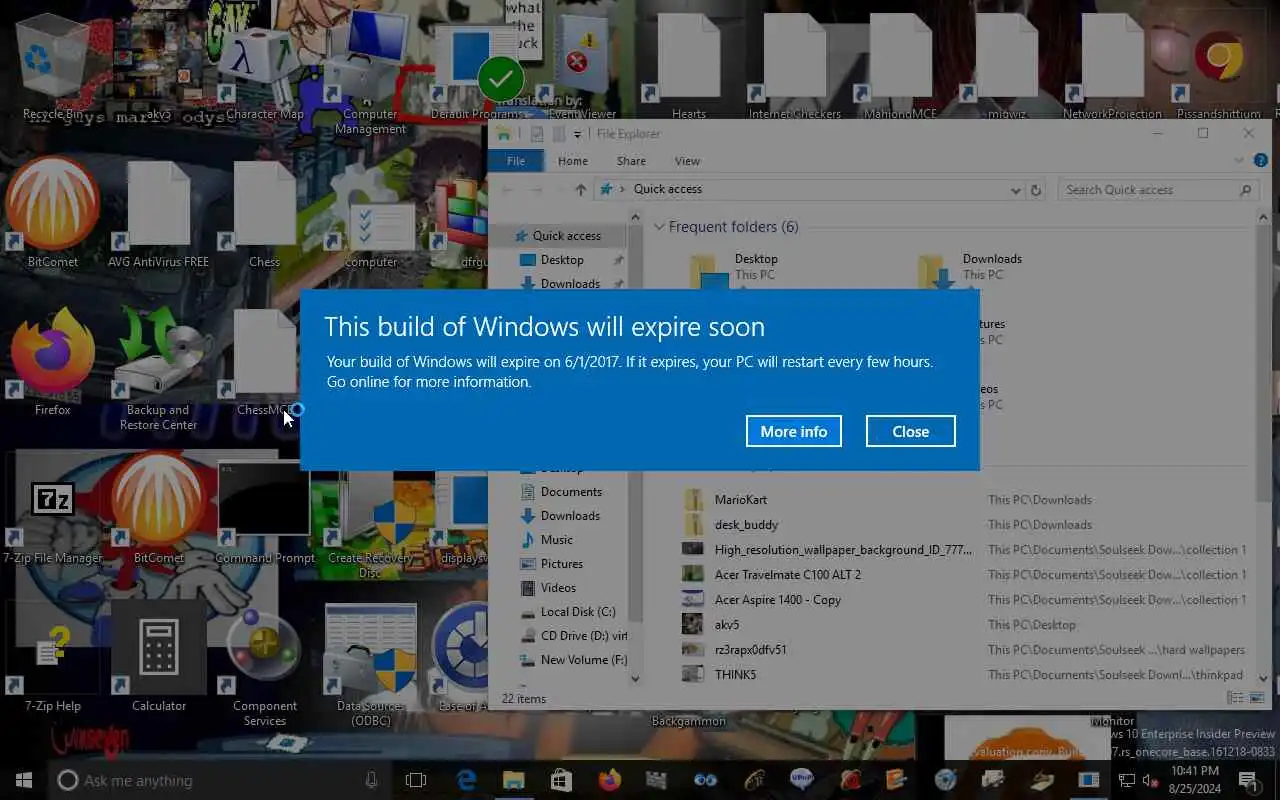Click the Up arrow in File Explorer
The image size is (1280, 800).
(x=581, y=190)
